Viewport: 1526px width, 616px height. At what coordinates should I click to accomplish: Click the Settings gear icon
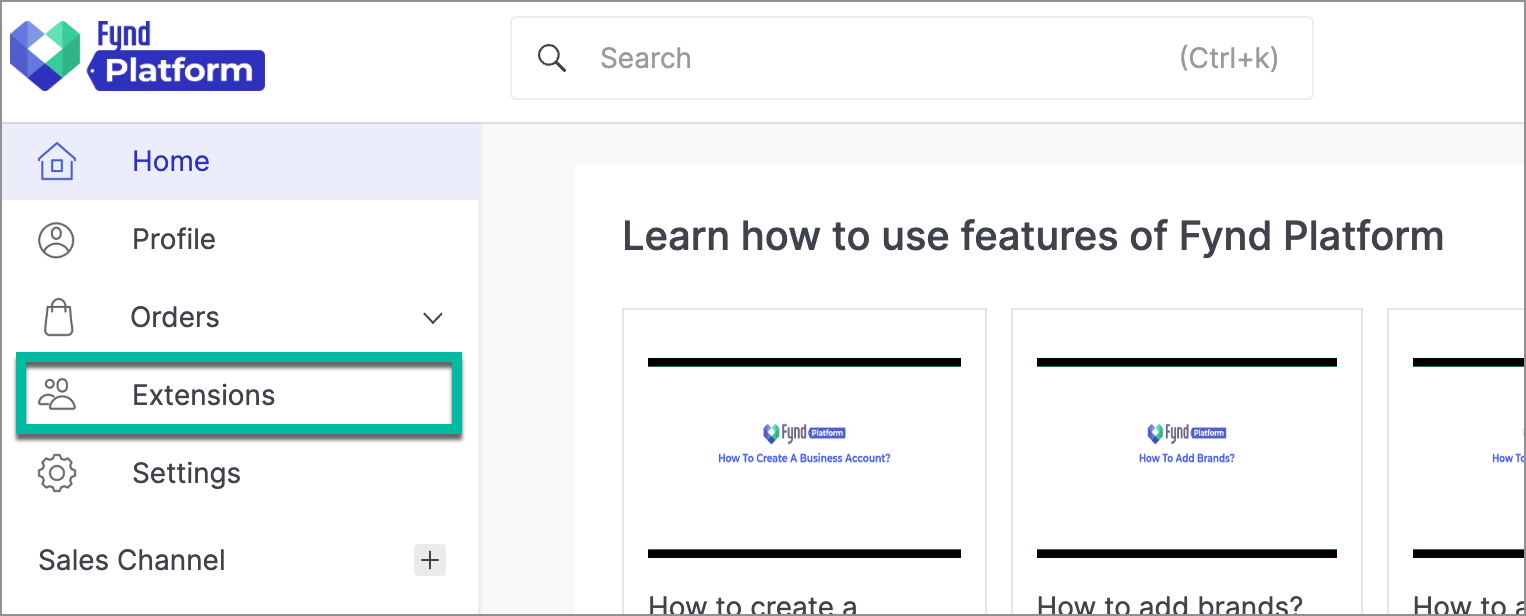coord(57,473)
